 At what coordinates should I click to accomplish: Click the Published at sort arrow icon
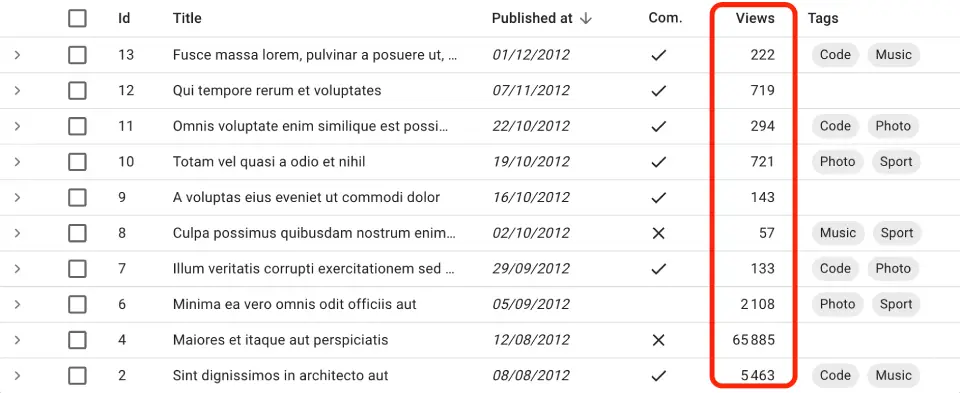[586, 18]
